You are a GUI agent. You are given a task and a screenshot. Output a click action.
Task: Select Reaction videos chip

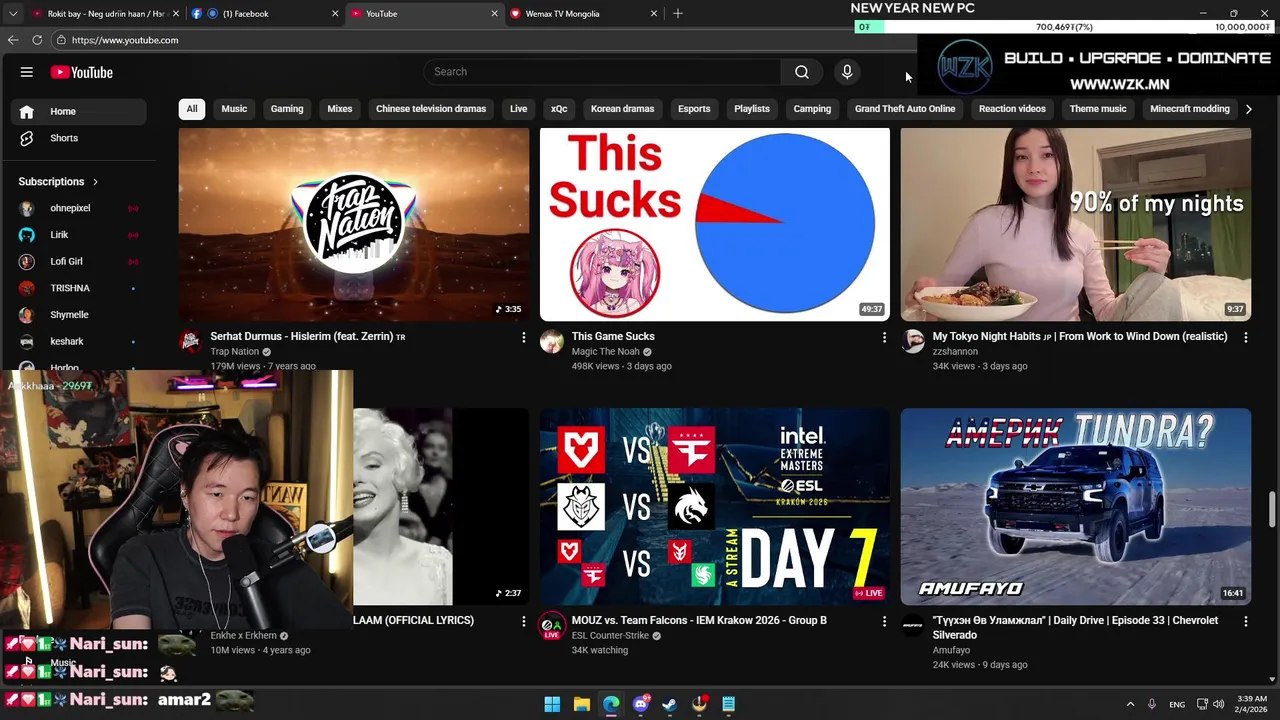1012,109
